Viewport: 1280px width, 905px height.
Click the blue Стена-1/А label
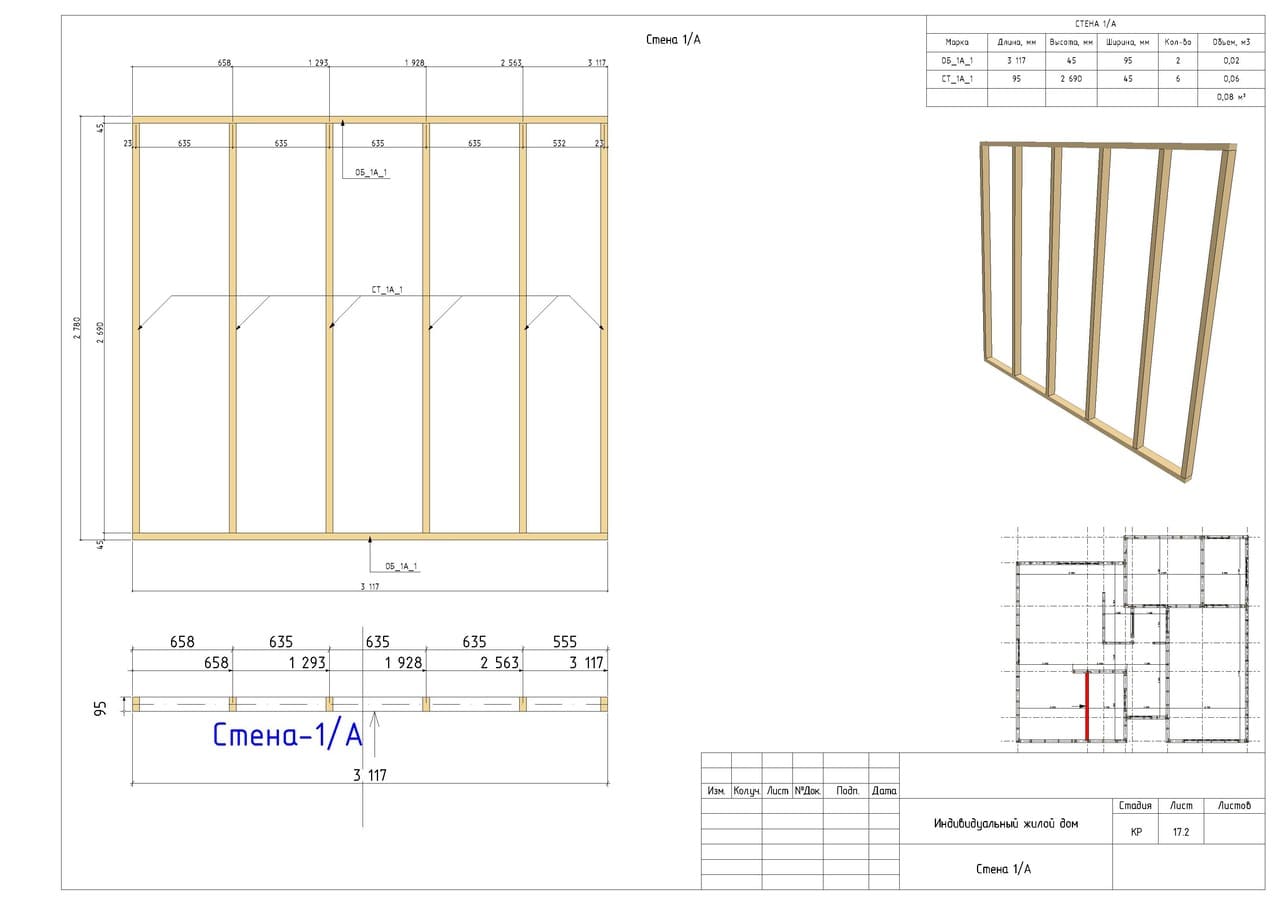tap(287, 735)
